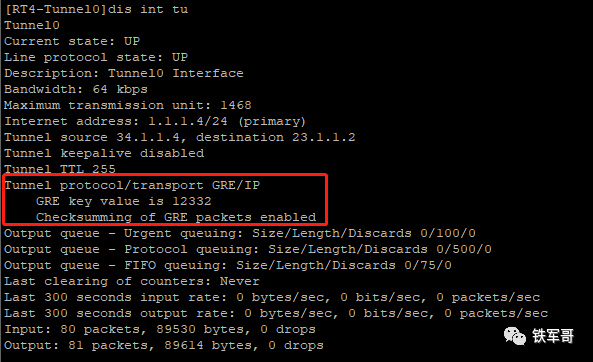
Task: Click 'Line protocol state: UP' line
Action: pyautogui.click(x=96, y=57)
